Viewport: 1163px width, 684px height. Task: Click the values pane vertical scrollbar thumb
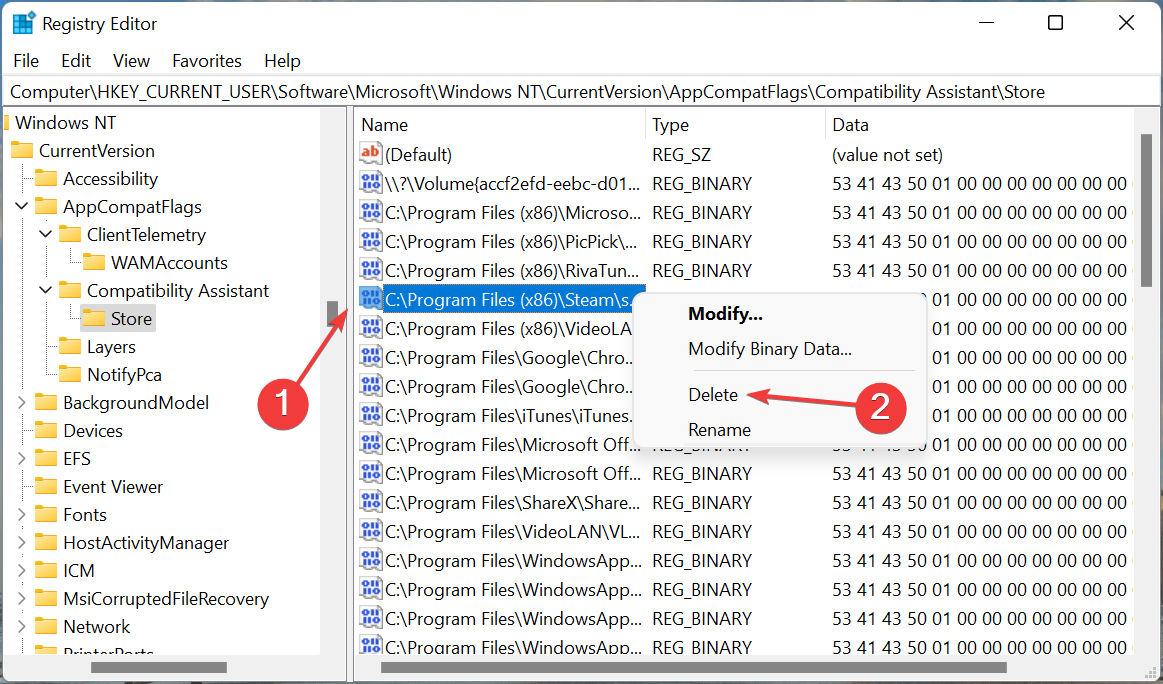[1146, 211]
